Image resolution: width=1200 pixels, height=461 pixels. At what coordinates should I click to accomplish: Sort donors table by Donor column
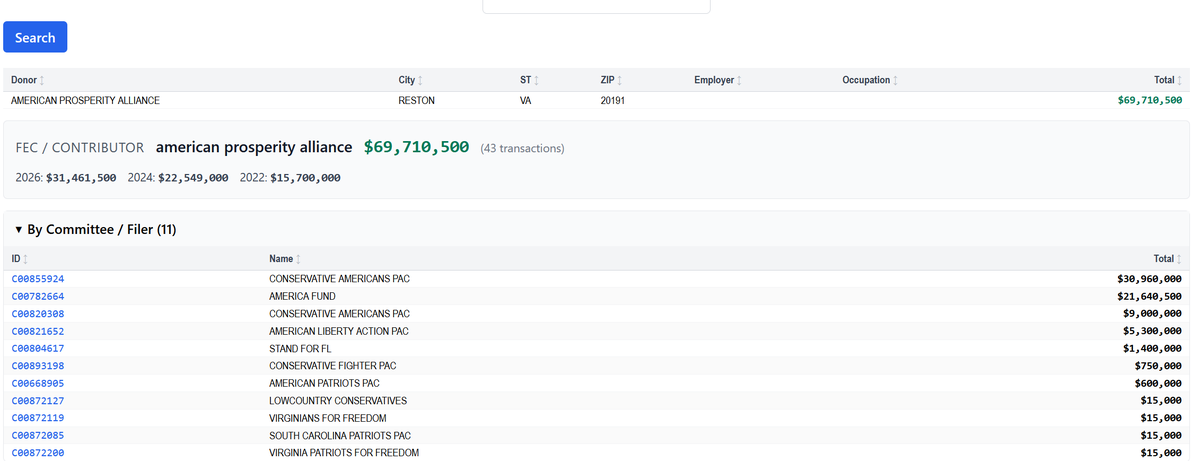[27, 80]
